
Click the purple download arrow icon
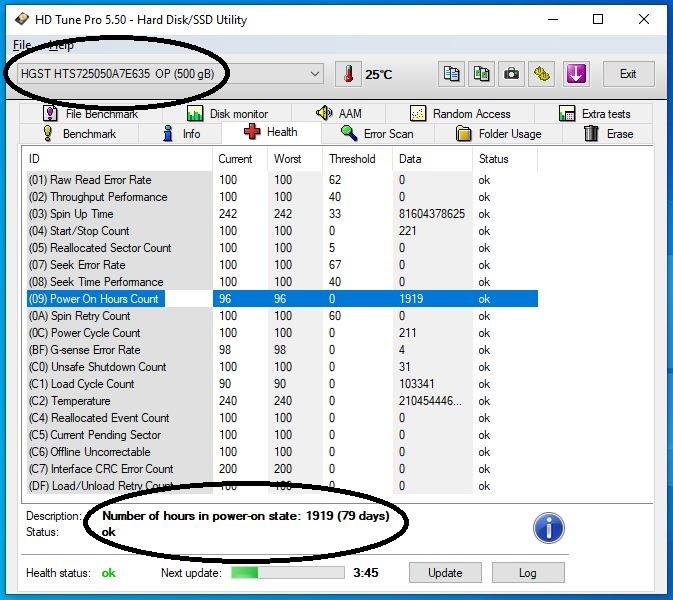[576, 74]
